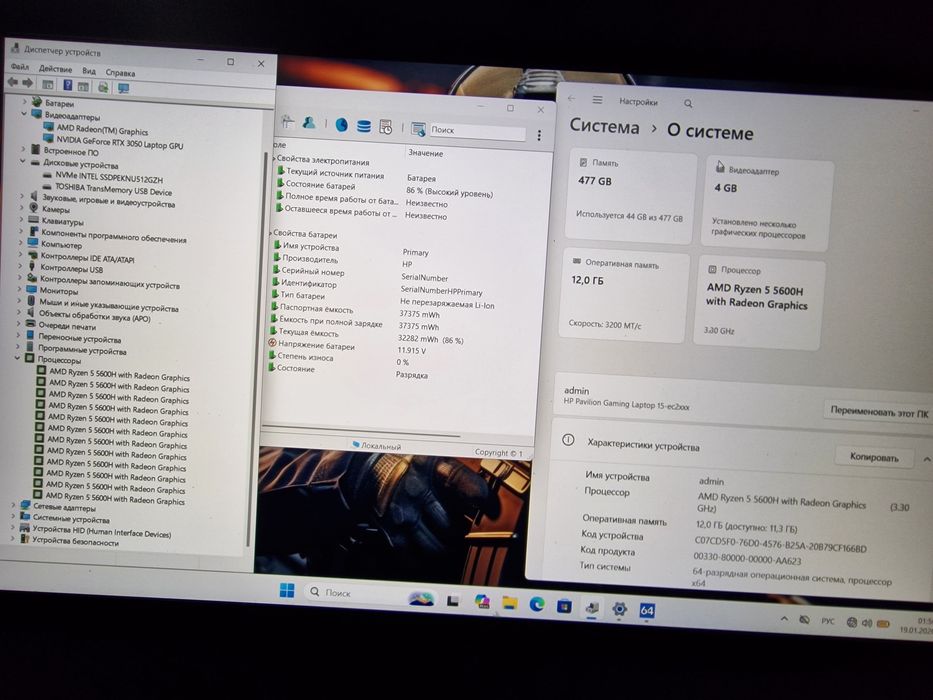The width and height of the screenshot is (933, 700).
Task: Open the Файл menu
Action: pyautogui.click(x=20, y=67)
